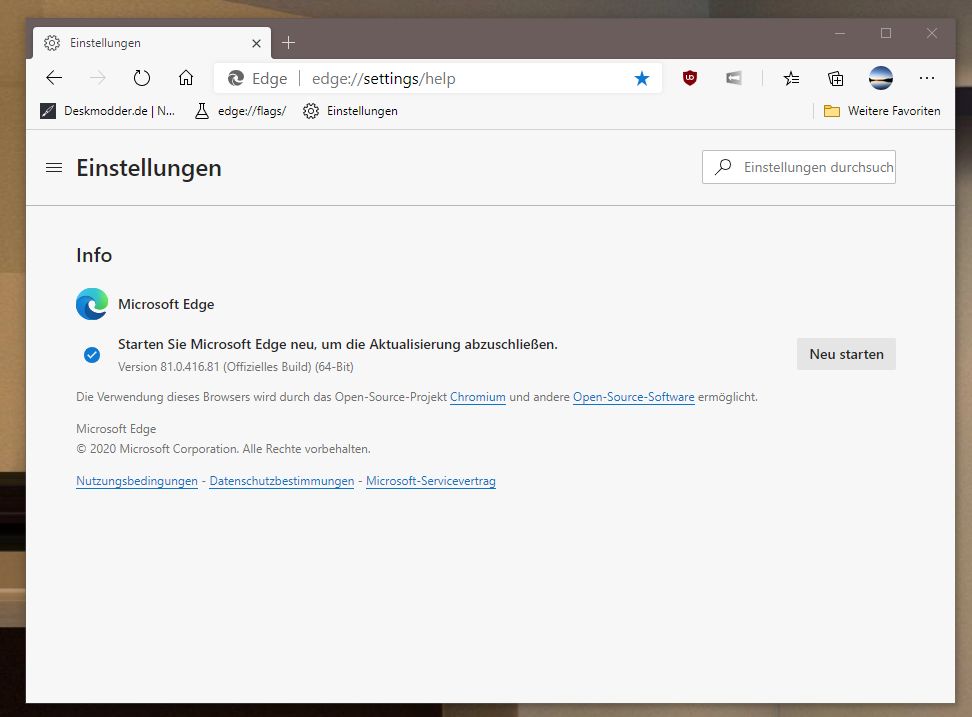Screen dimensions: 972x717
Task: Open the edge://flags/ bookmark
Action: [241, 111]
